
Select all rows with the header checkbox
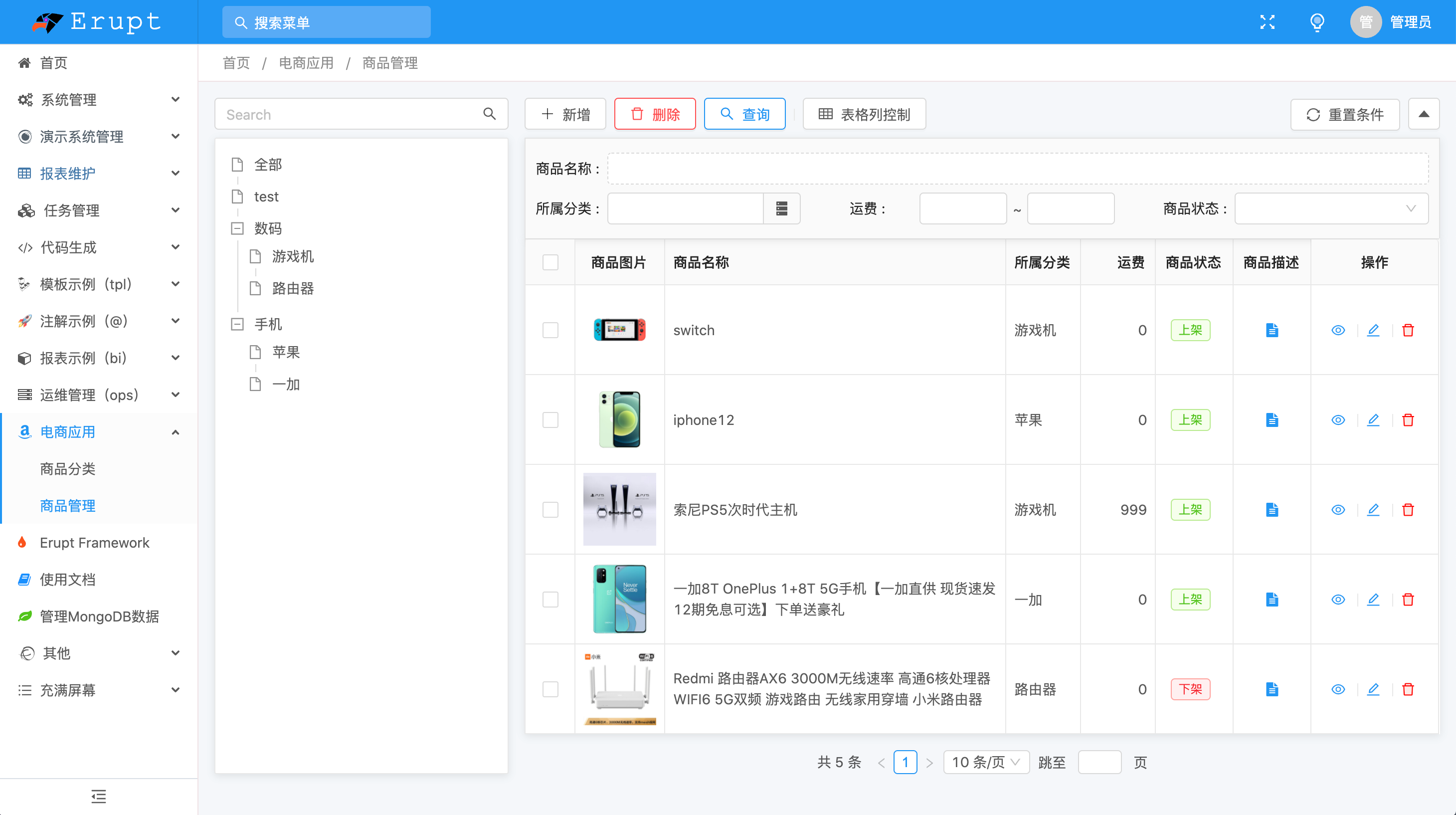[x=550, y=262]
